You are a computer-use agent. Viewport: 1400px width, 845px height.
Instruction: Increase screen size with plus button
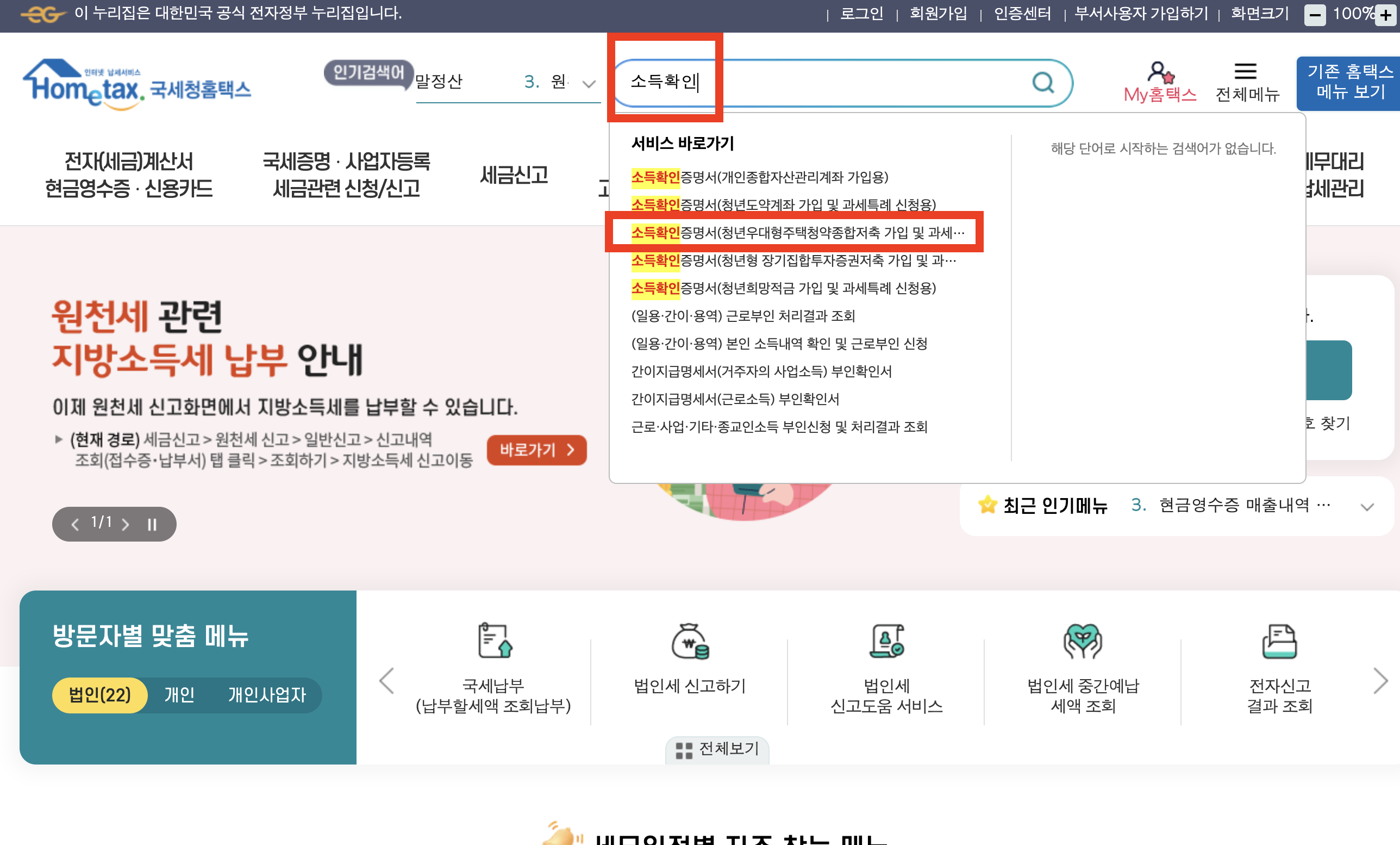point(1385,15)
